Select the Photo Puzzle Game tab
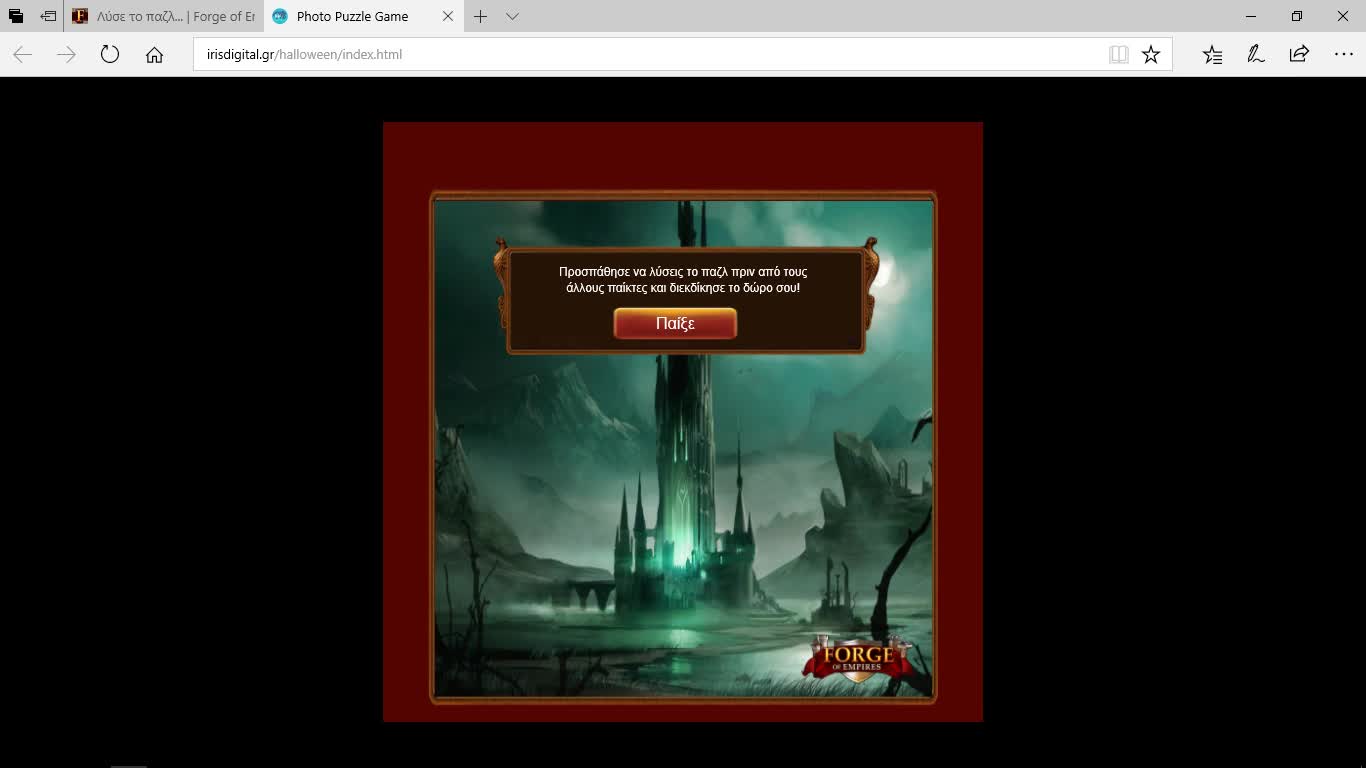This screenshot has width=1366, height=768. 352,17
